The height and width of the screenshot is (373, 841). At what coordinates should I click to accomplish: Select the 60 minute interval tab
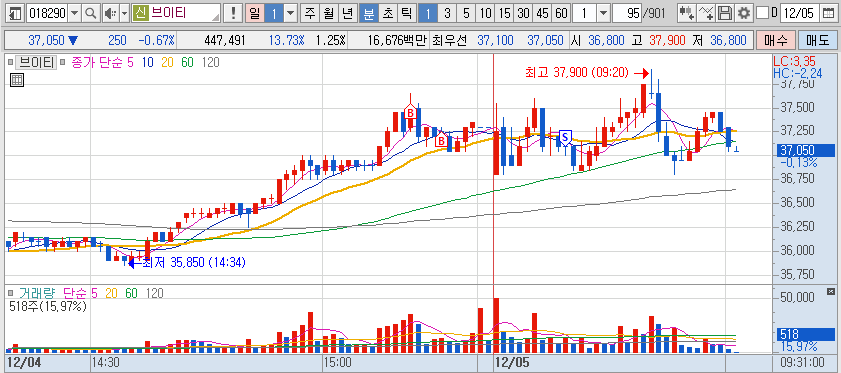pos(561,13)
